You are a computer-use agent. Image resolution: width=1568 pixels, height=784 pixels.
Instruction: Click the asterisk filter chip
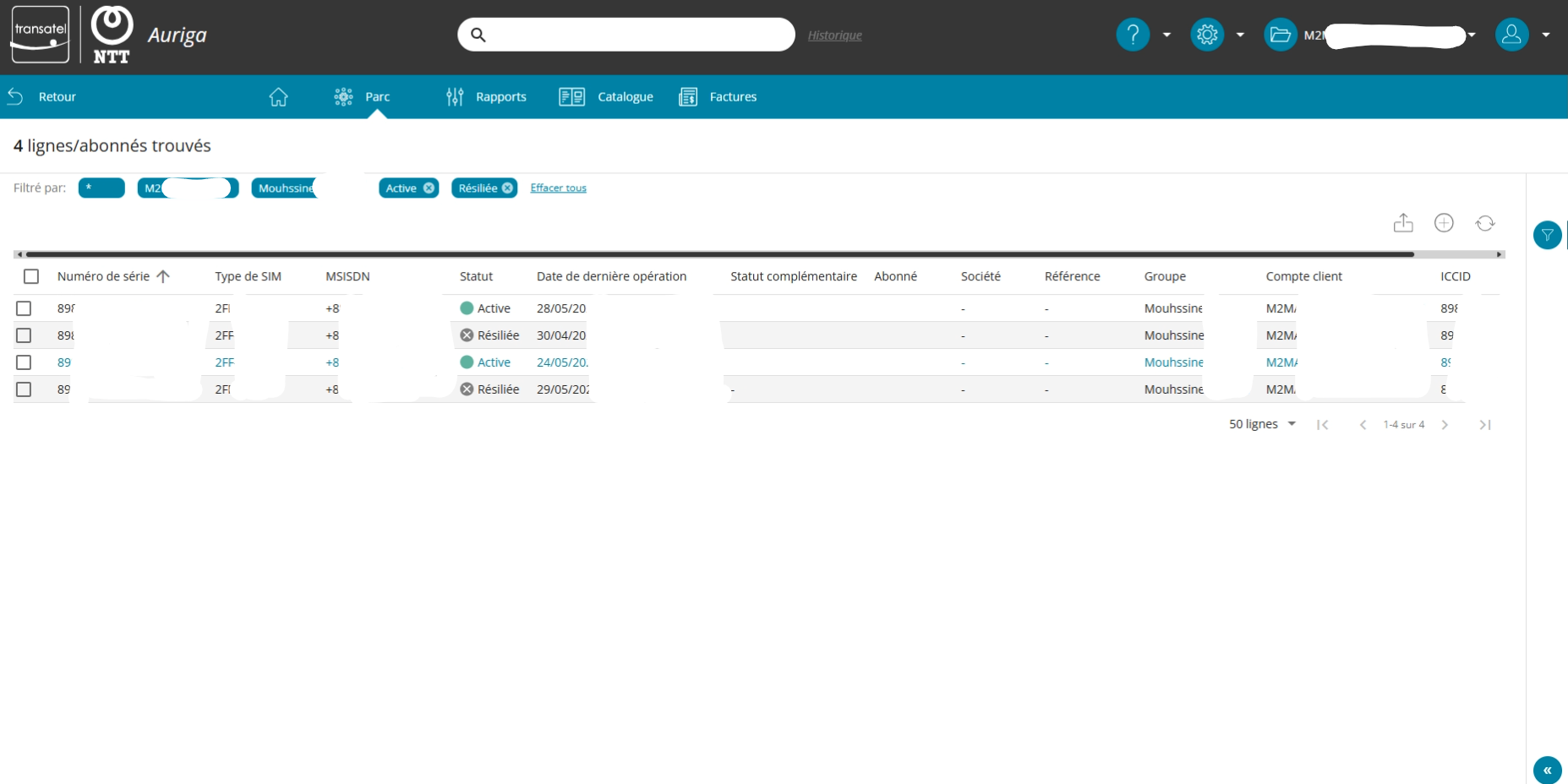tap(101, 188)
